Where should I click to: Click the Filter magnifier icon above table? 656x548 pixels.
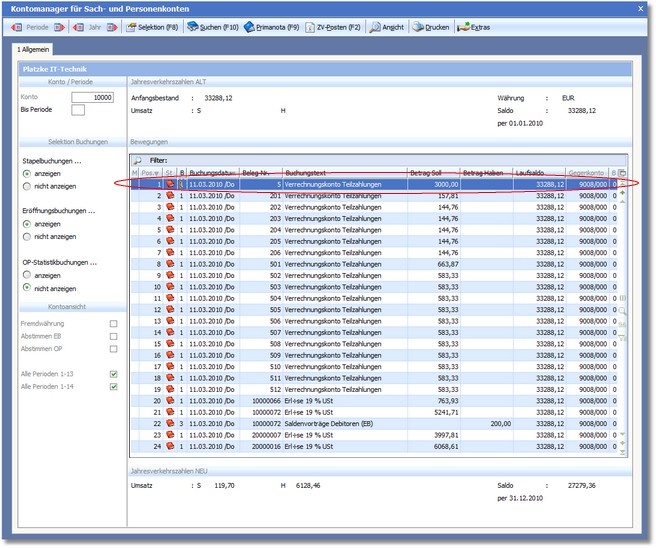click(x=137, y=160)
